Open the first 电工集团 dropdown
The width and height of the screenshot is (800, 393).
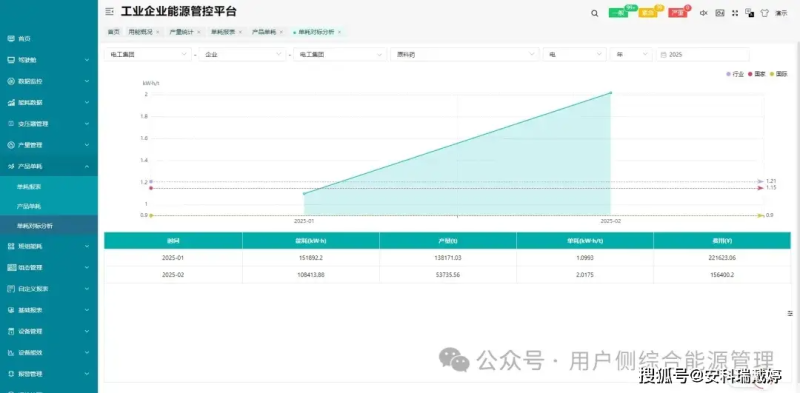pyautogui.click(x=148, y=54)
